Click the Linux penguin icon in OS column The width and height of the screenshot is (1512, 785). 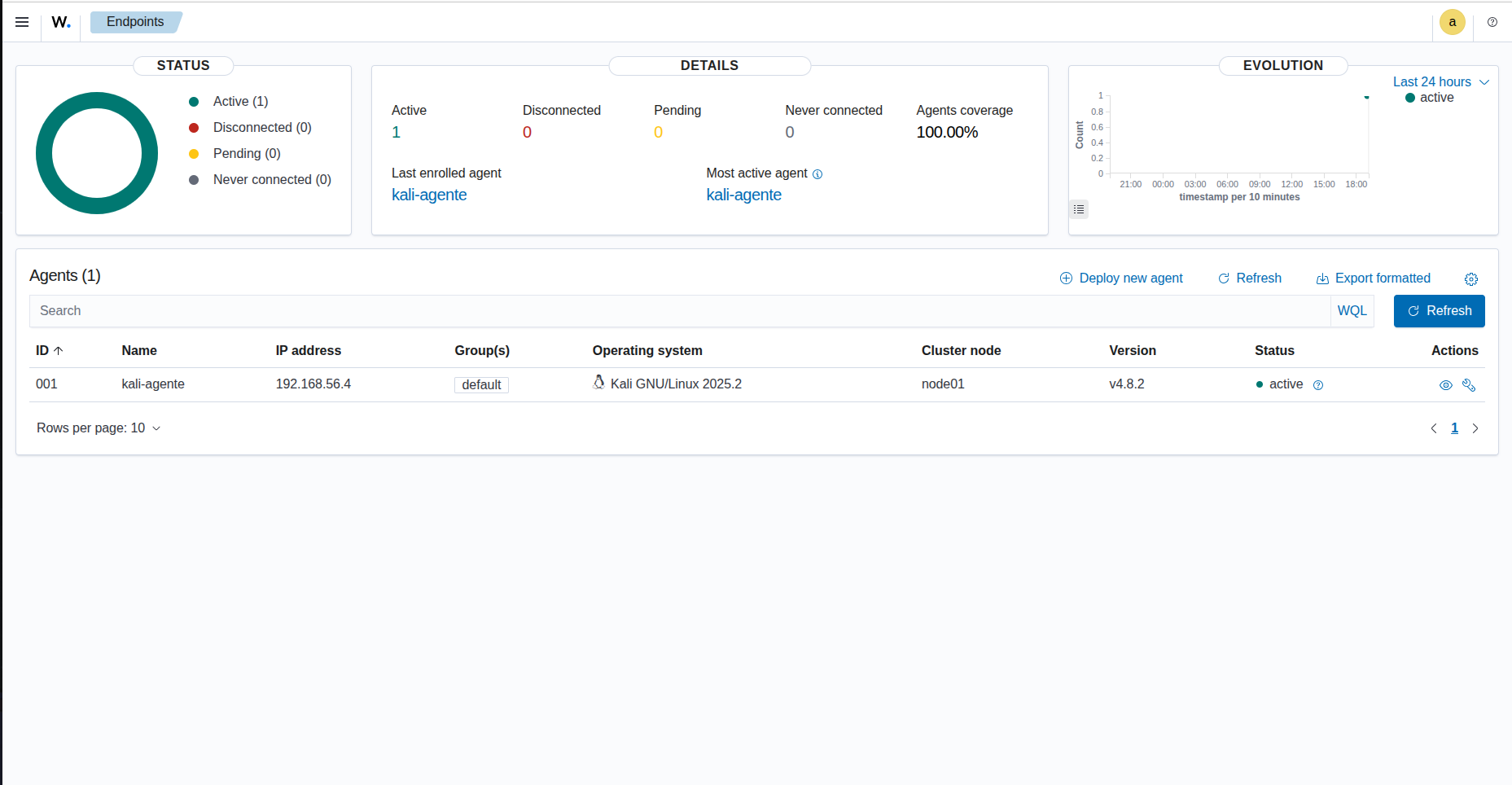(598, 382)
